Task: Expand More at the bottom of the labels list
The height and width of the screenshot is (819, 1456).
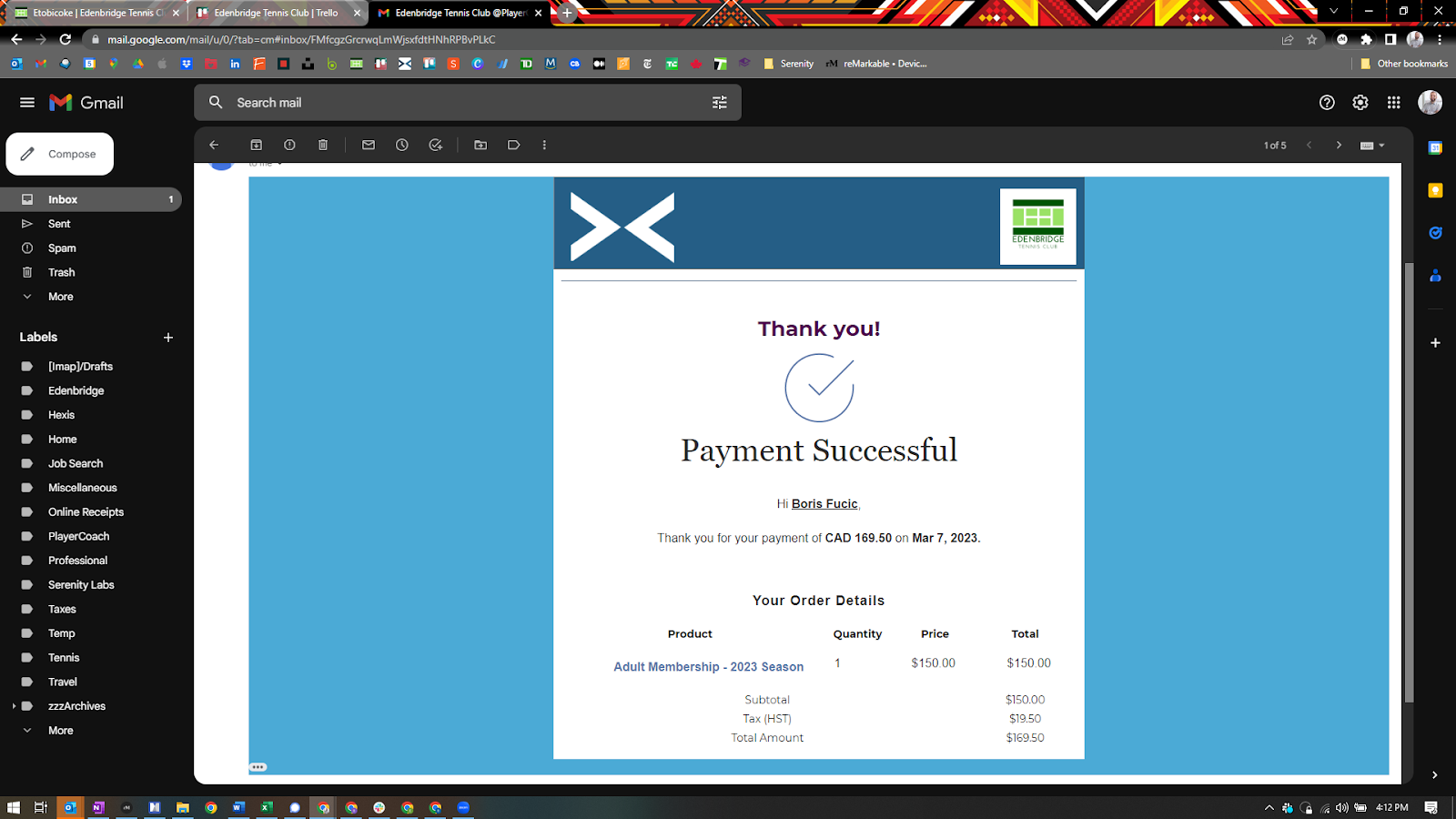Action: (60, 731)
